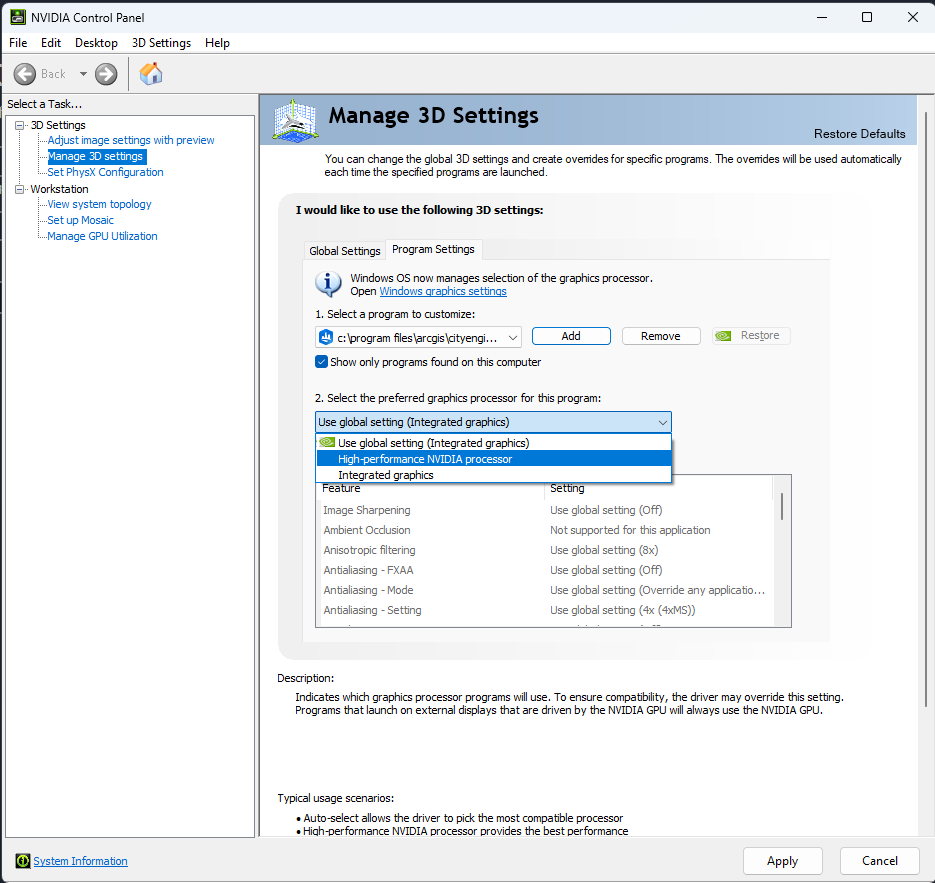Click the CityEngine program icon in combo box

326,337
